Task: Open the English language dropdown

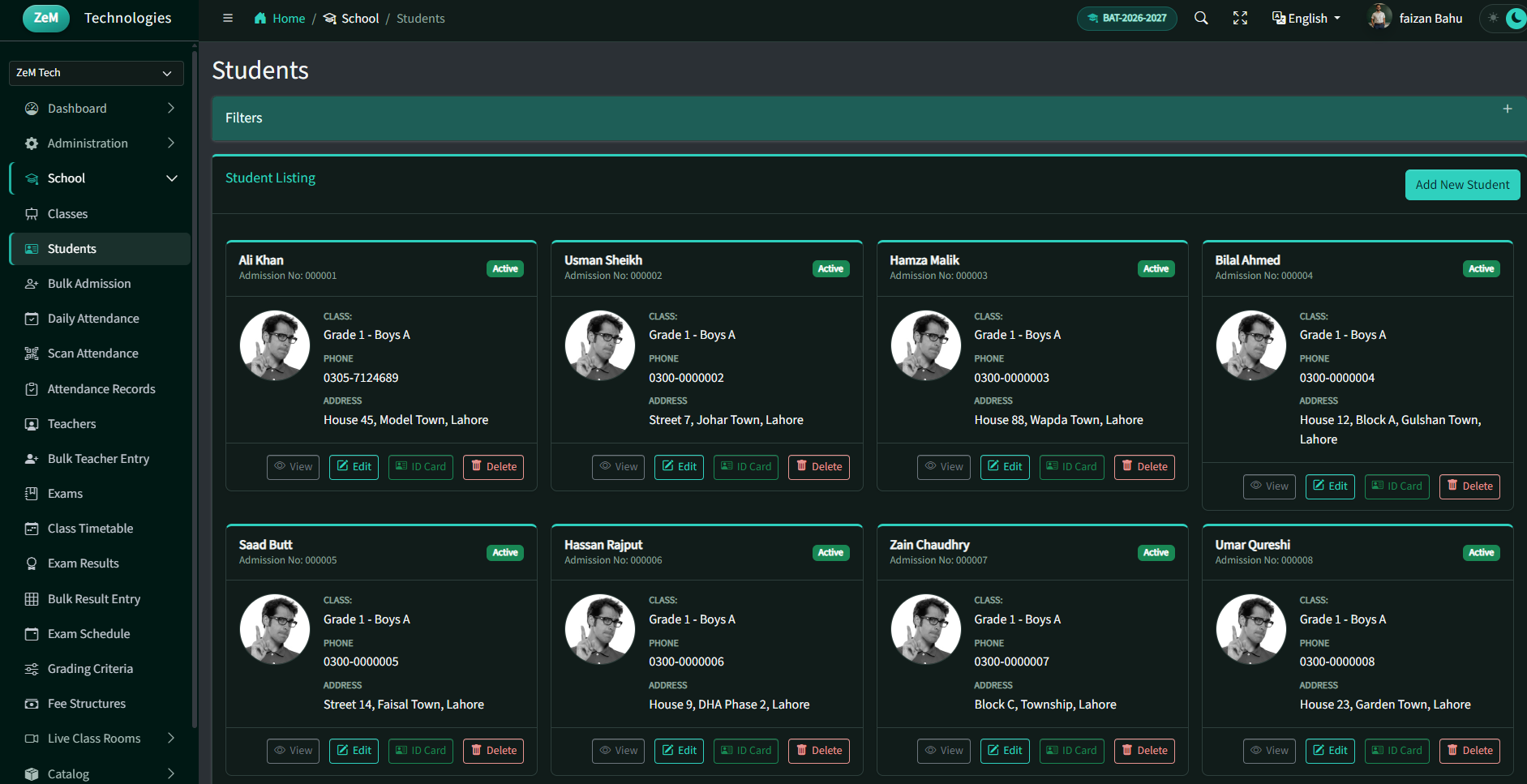Action: [1306, 18]
